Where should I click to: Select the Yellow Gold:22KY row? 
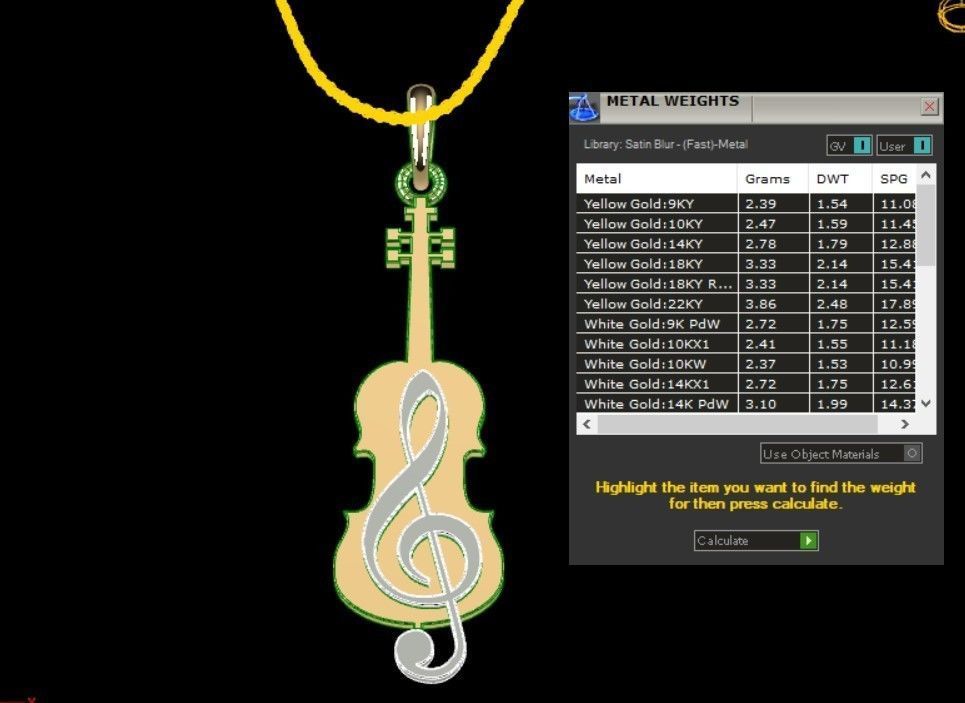pyautogui.click(x=746, y=303)
